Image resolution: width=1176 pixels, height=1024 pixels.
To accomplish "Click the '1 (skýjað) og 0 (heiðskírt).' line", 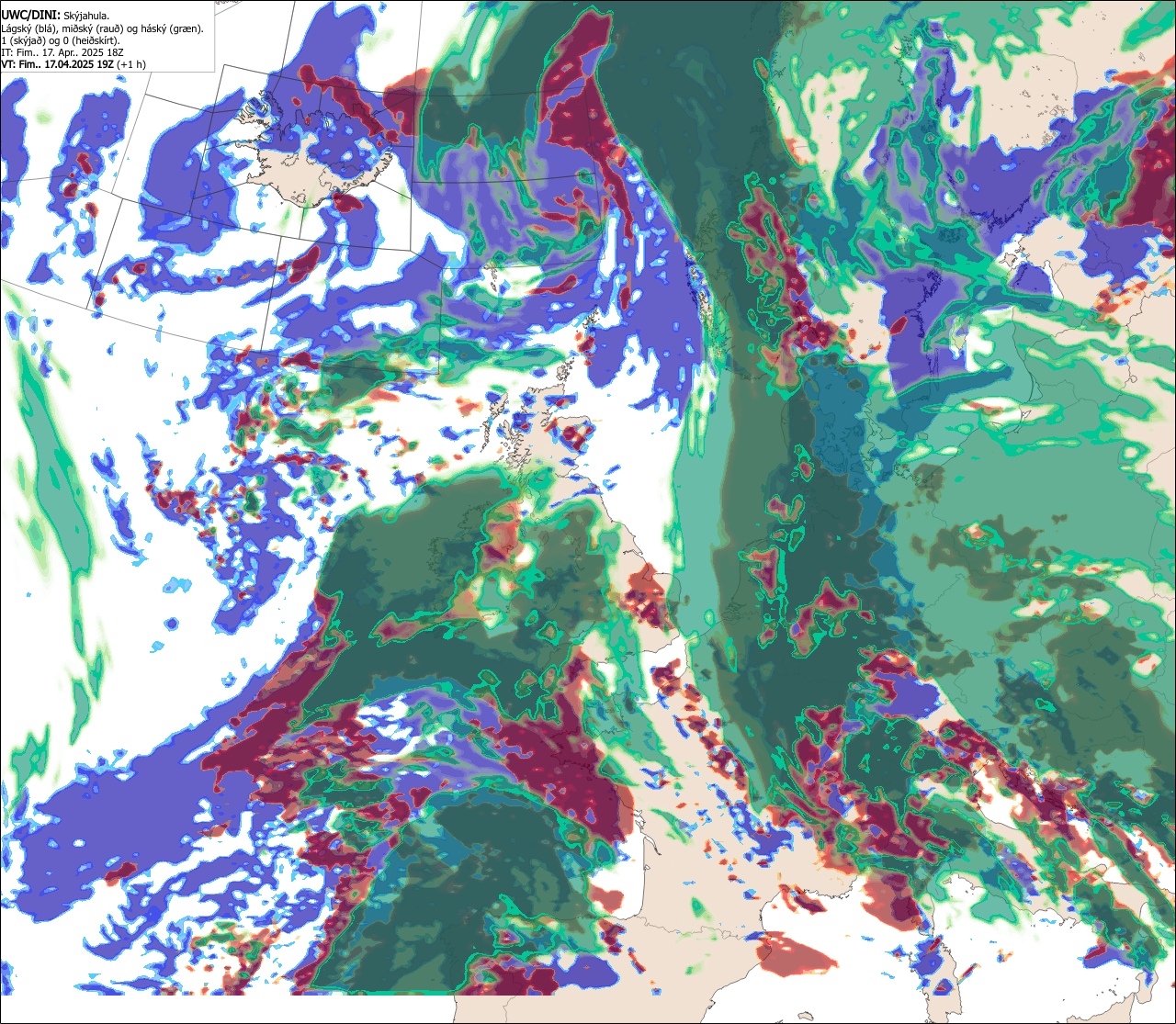I will [61, 40].
